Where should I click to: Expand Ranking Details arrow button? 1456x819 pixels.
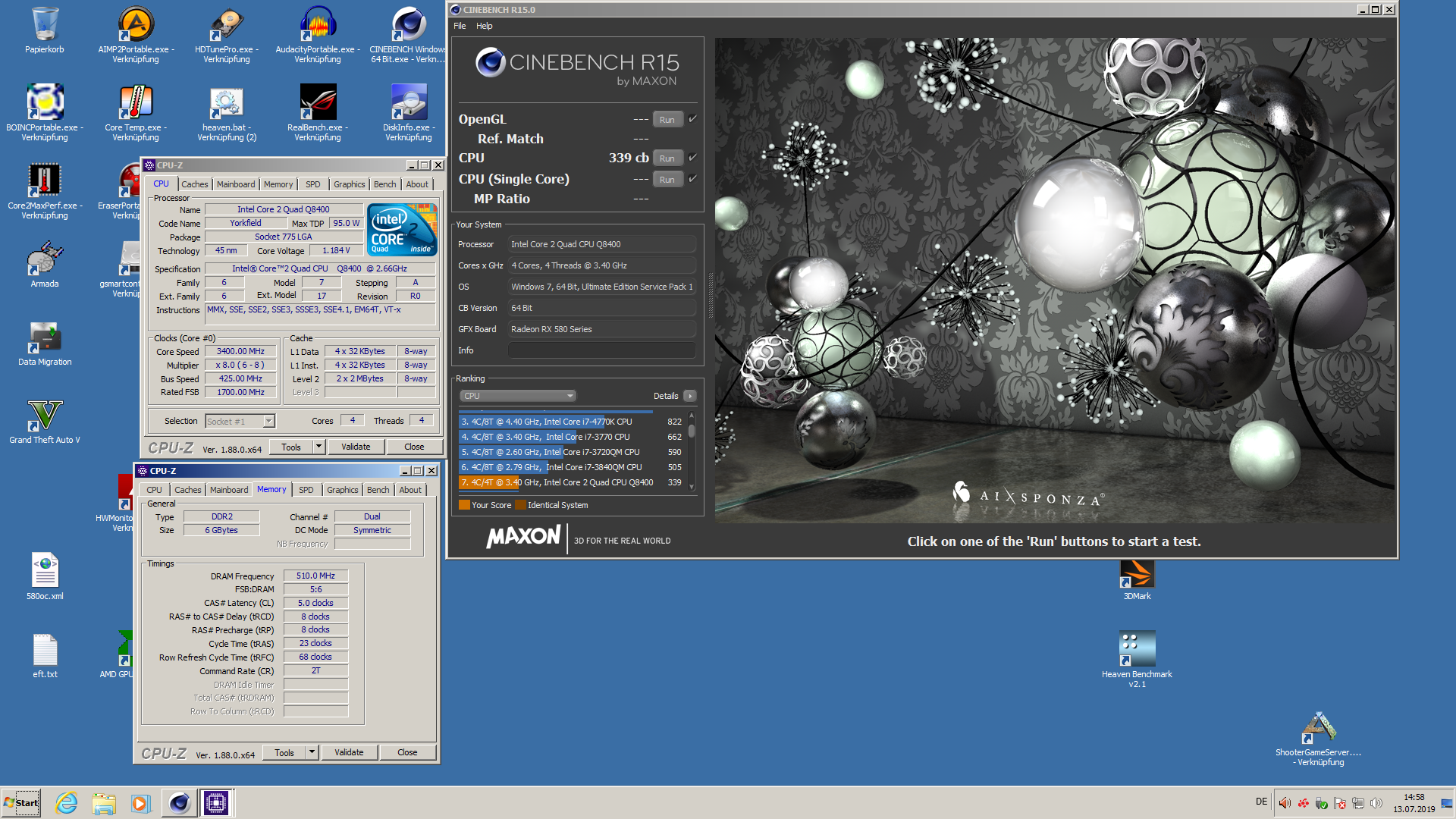click(x=690, y=396)
